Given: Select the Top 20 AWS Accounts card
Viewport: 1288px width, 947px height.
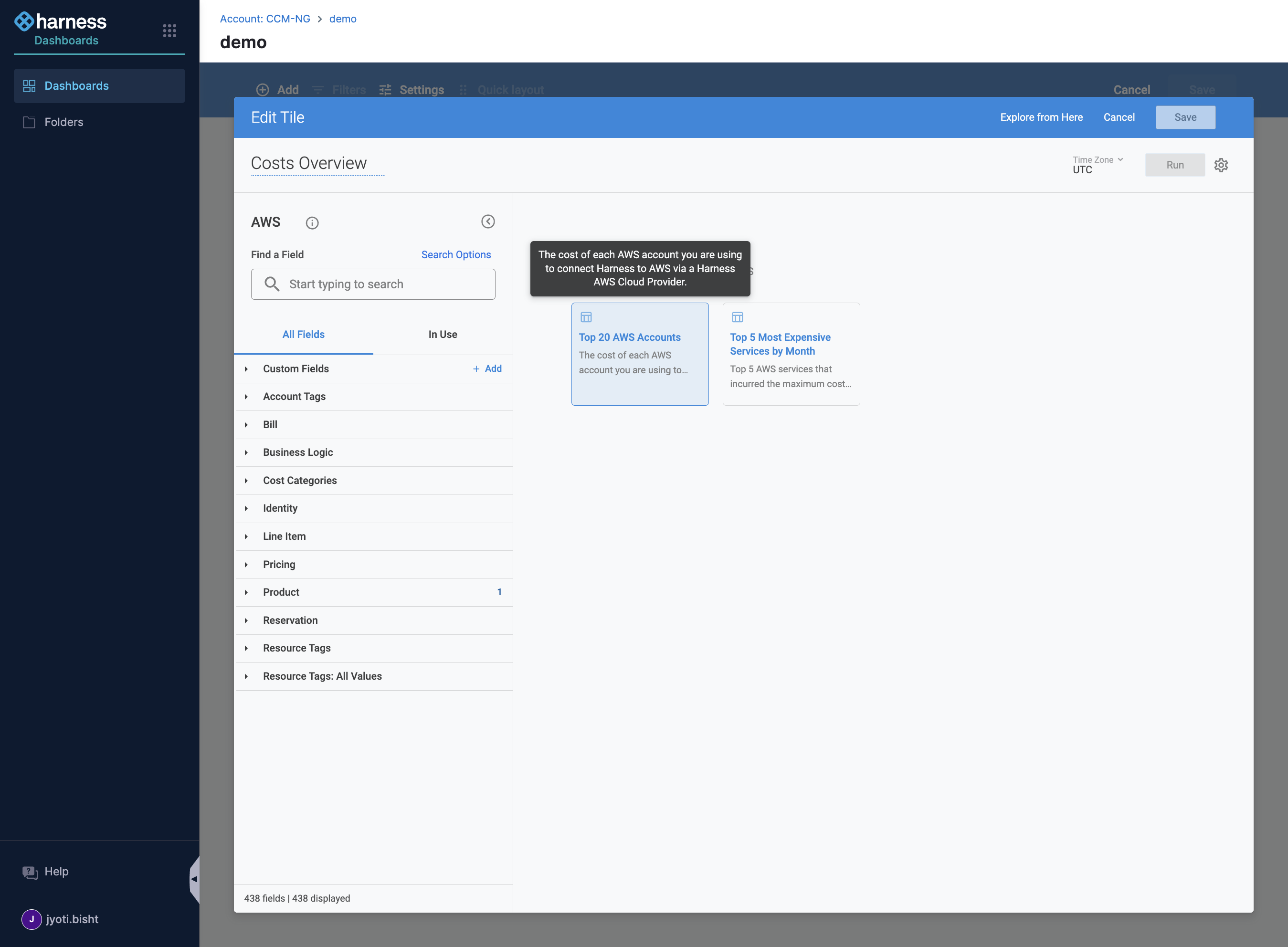Looking at the screenshot, I should point(640,354).
